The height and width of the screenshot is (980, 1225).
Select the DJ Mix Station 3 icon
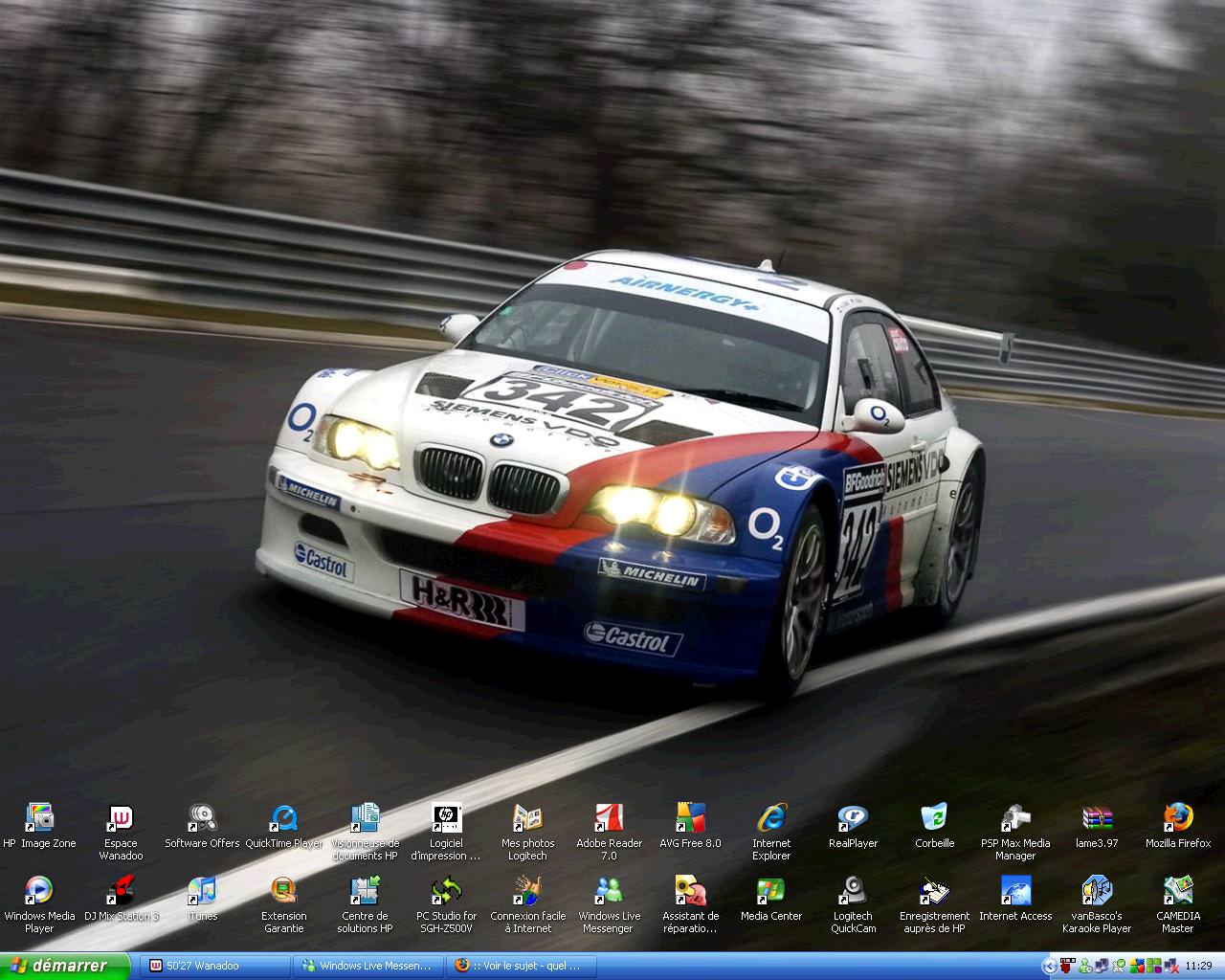click(x=121, y=899)
